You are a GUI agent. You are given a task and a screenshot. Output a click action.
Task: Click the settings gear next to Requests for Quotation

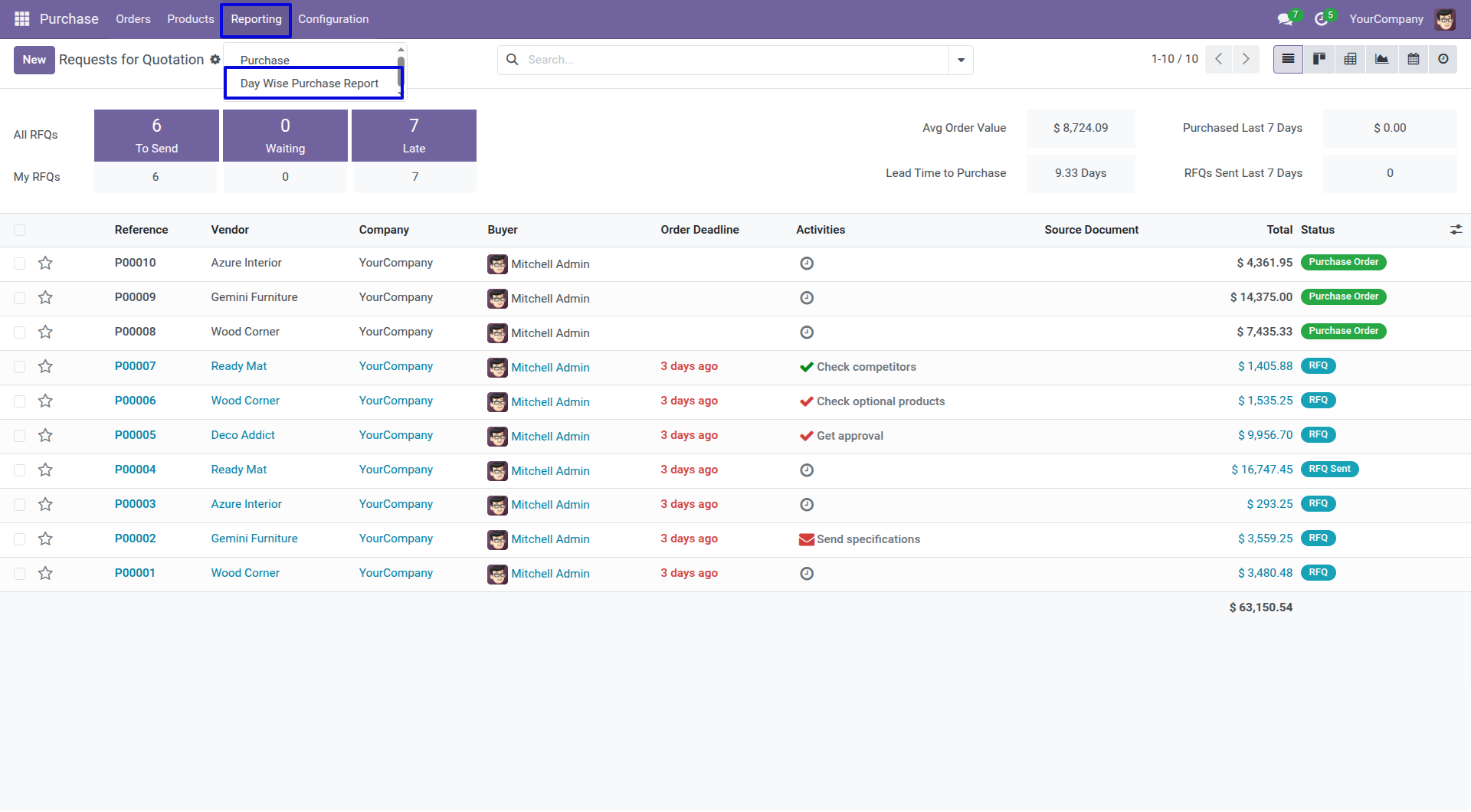coord(215,59)
